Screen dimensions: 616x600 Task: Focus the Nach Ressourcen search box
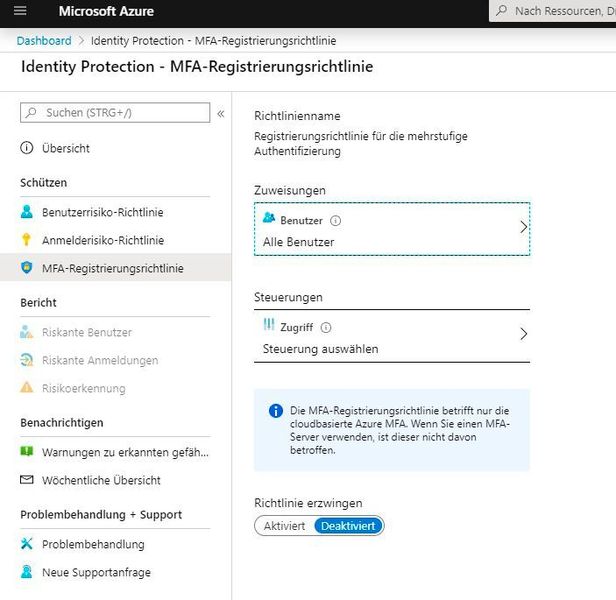pos(552,11)
